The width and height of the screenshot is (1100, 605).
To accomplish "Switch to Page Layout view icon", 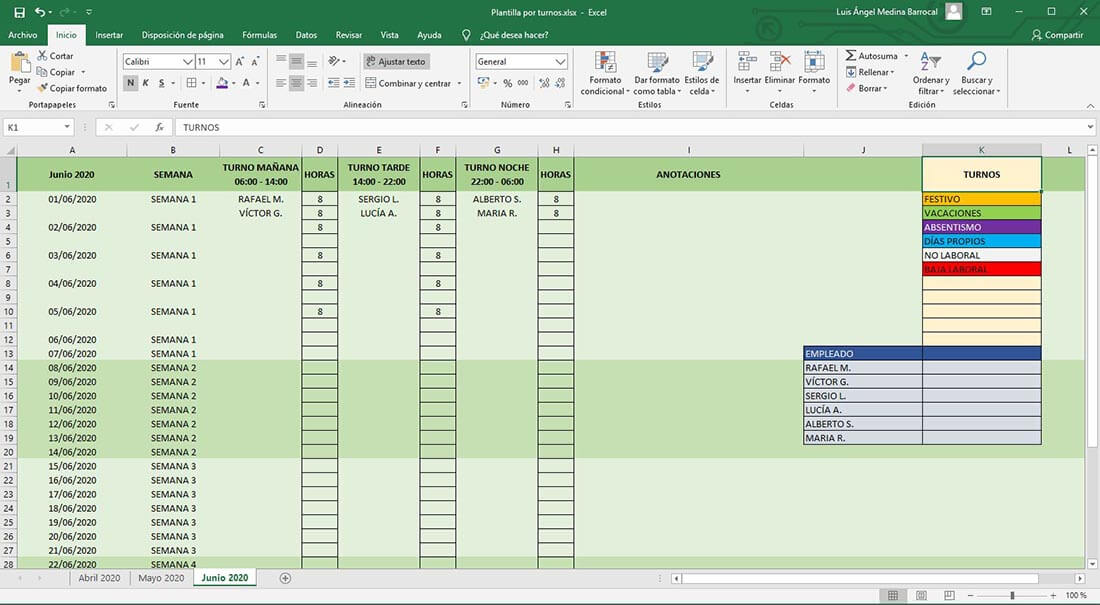I will pyautogui.click(x=921, y=595).
